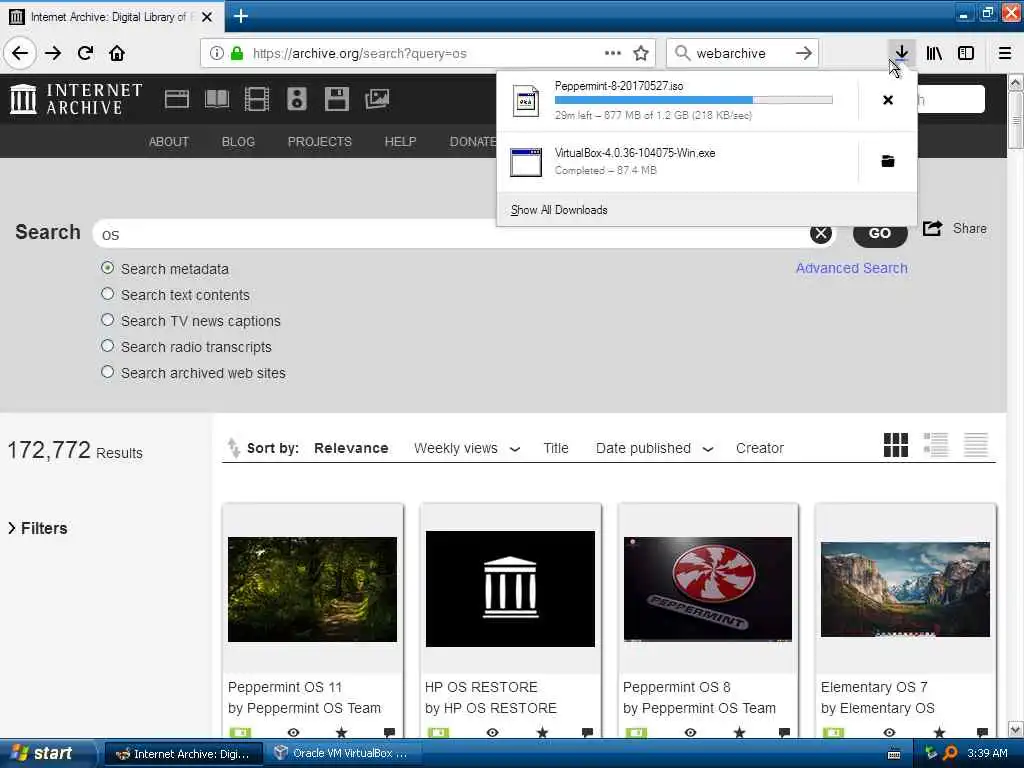Viewport: 1024px width, 768px height.
Task: Open the Video film icon
Action: (x=257, y=99)
